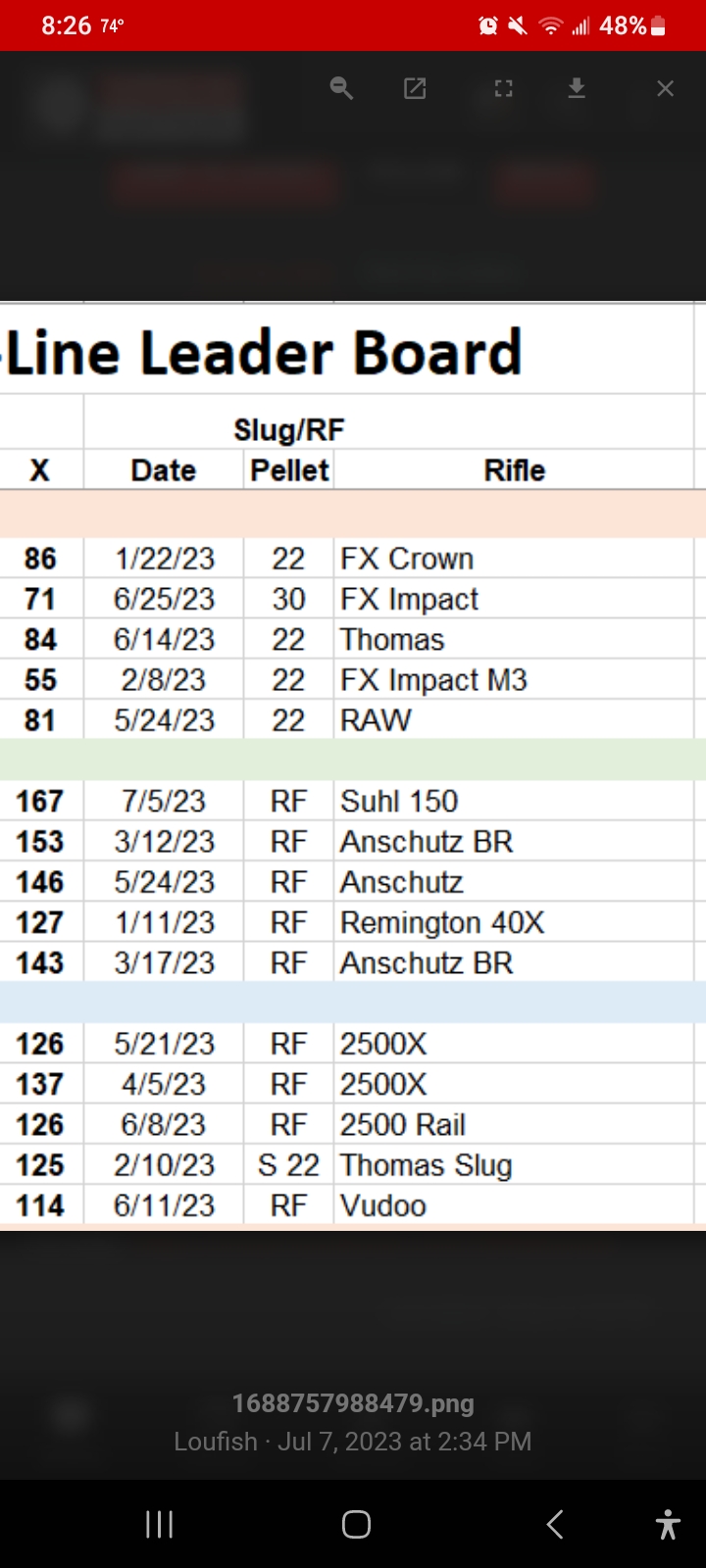Open Android recent apps button
This screenshot has height=1568, width=706.
pos(159,1524)
